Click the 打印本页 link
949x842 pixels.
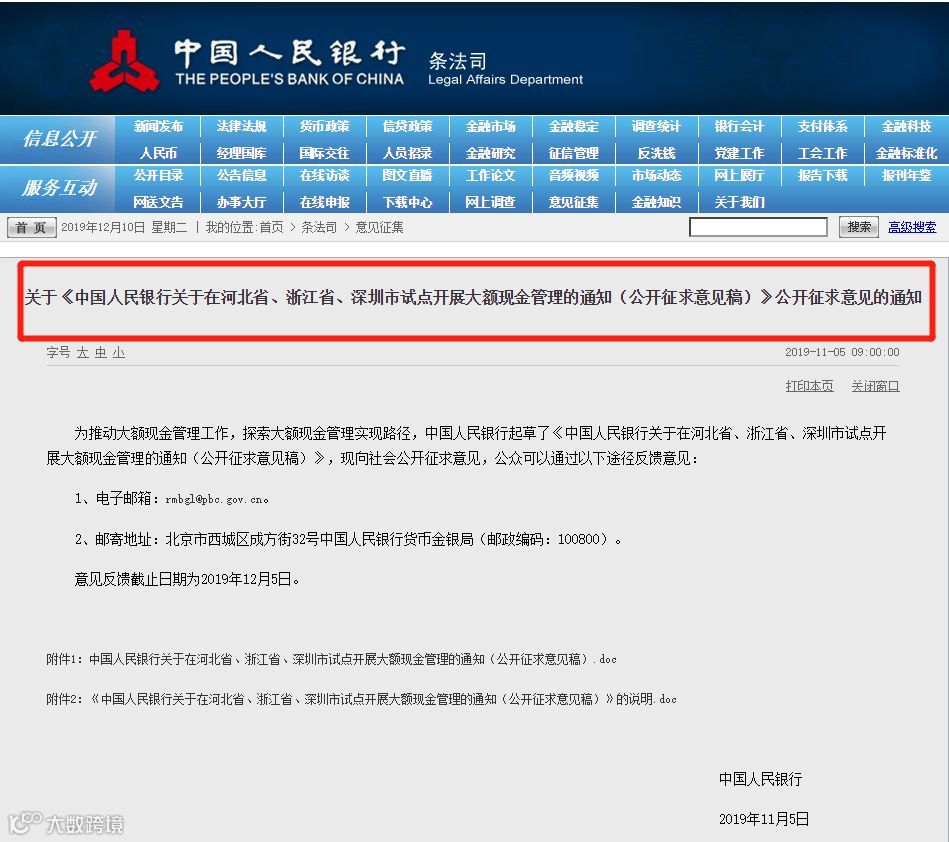tap(809, 386)
